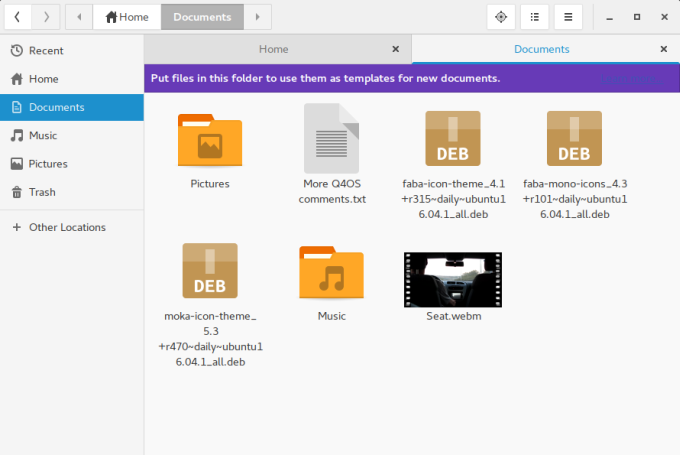Select Documents in the sidebar
This screenshot has height=455, width=680.
72,107
